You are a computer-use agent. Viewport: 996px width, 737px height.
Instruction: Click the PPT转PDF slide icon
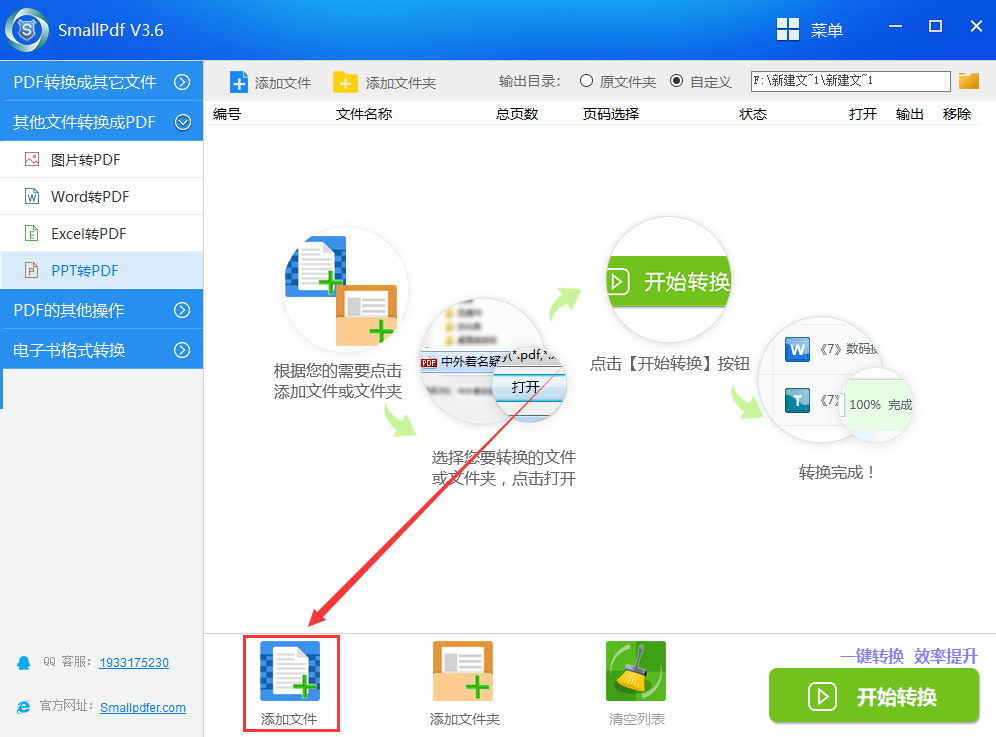click(32, 270)
